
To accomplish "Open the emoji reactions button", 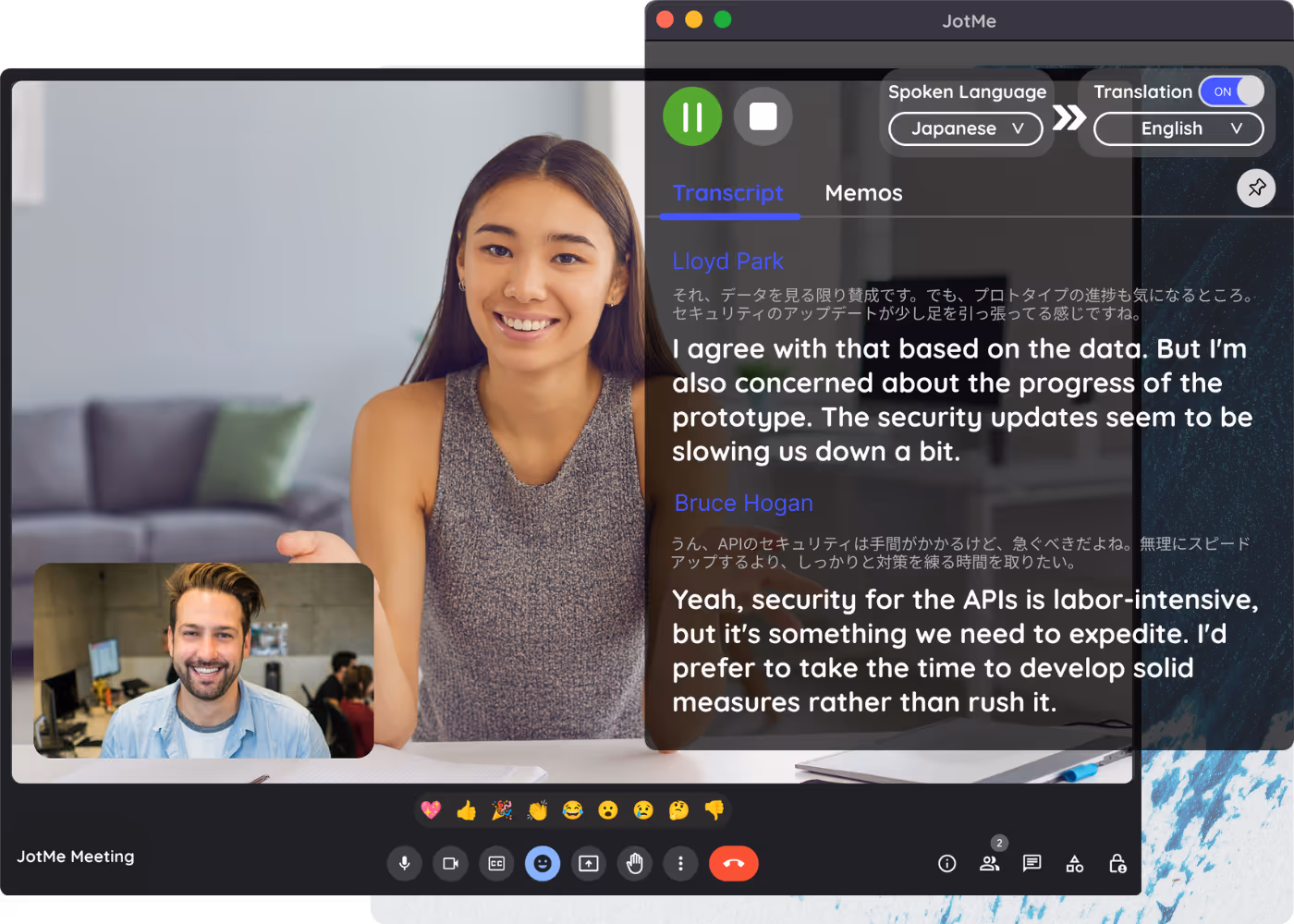I will point(543,863).
